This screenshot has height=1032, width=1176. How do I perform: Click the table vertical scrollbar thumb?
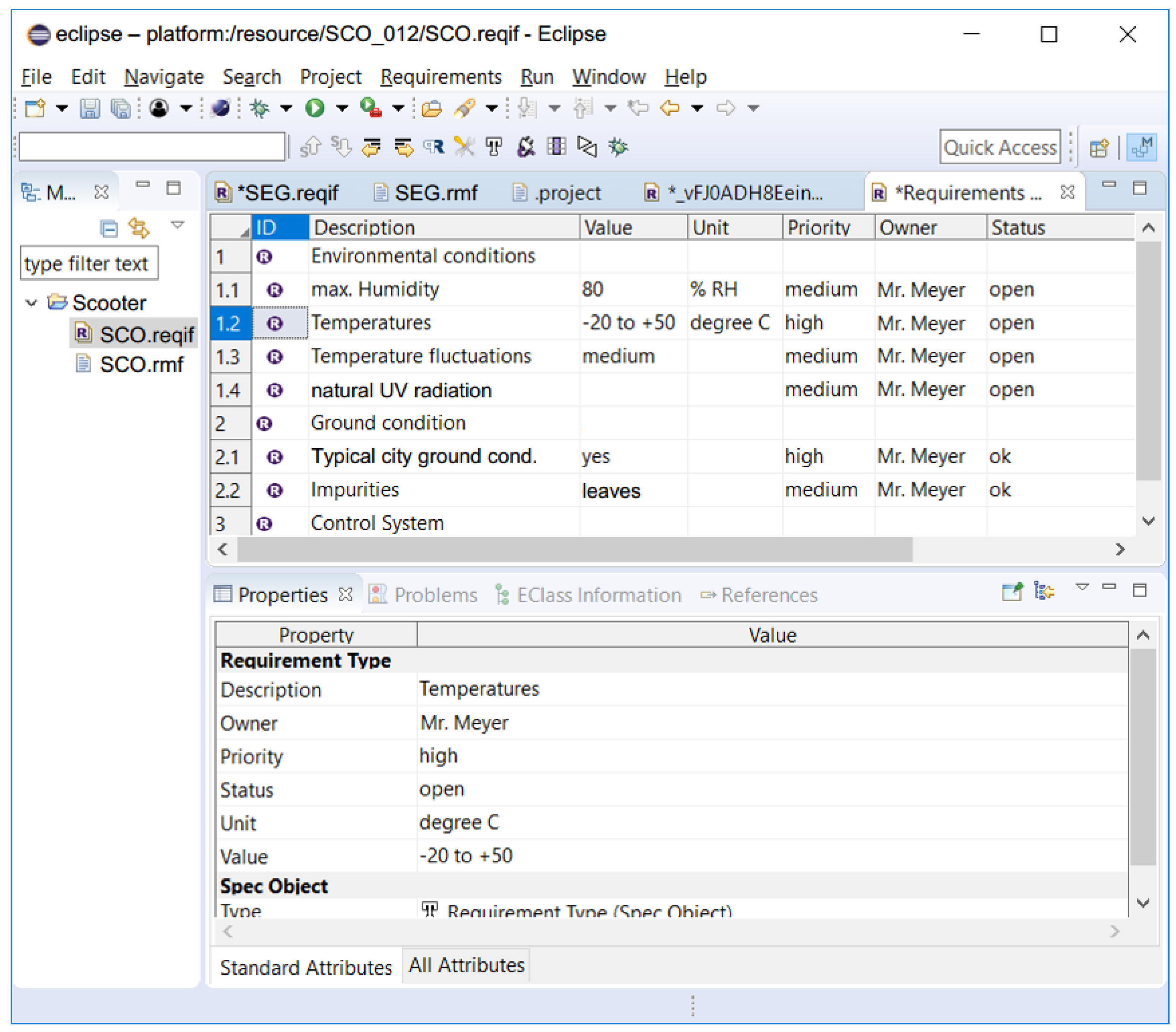(x=1148, y=361)
